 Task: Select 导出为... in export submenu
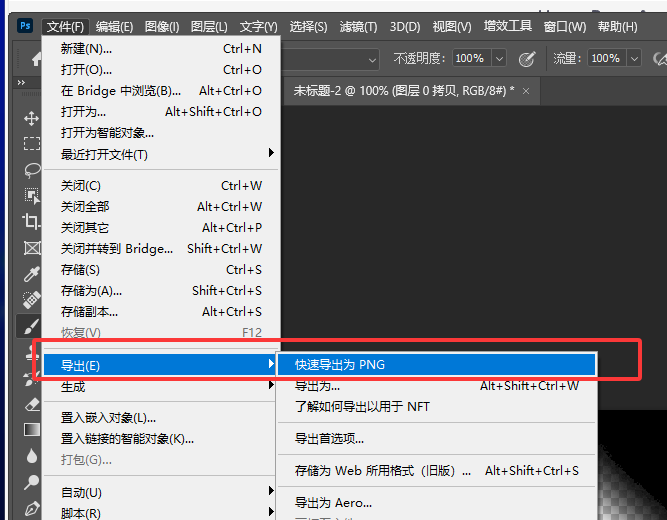[436, 386]
